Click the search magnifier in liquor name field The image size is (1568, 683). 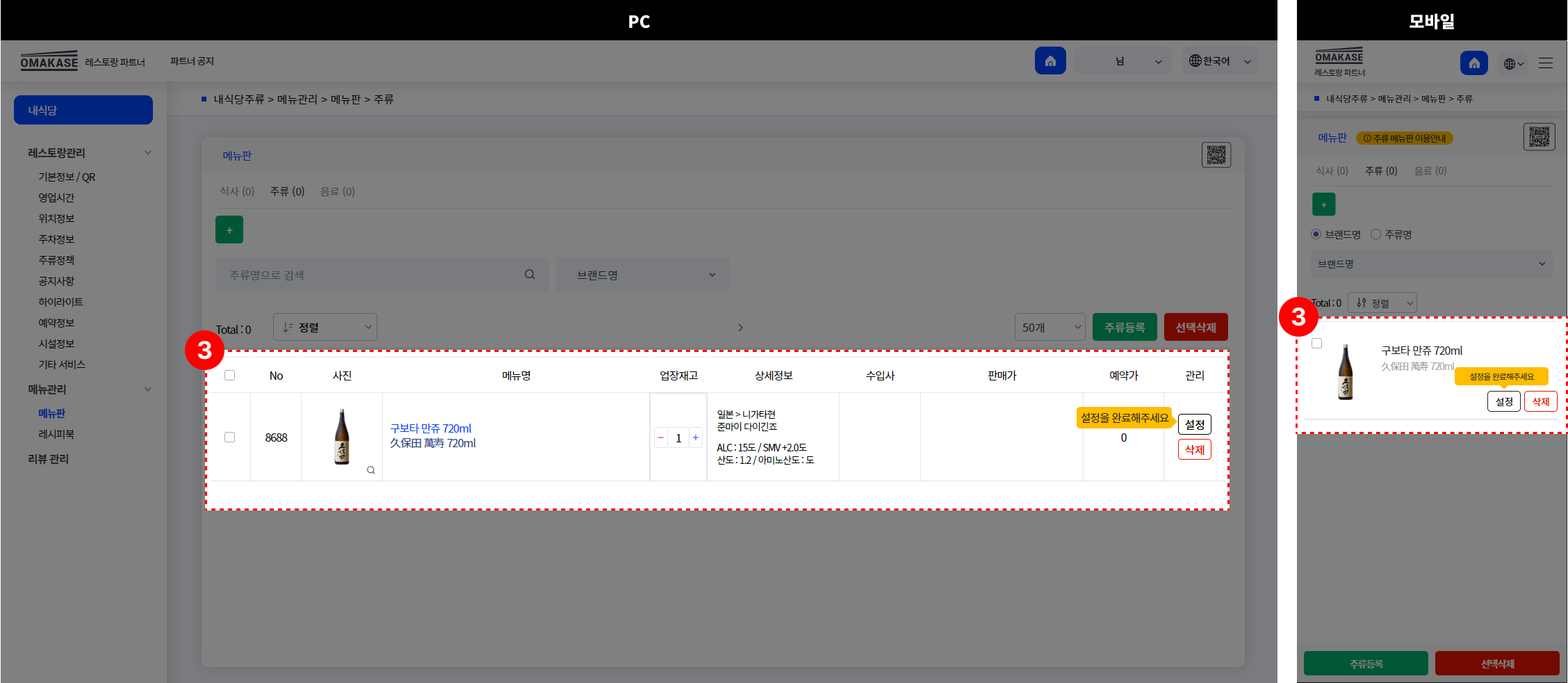pos(530,275)
